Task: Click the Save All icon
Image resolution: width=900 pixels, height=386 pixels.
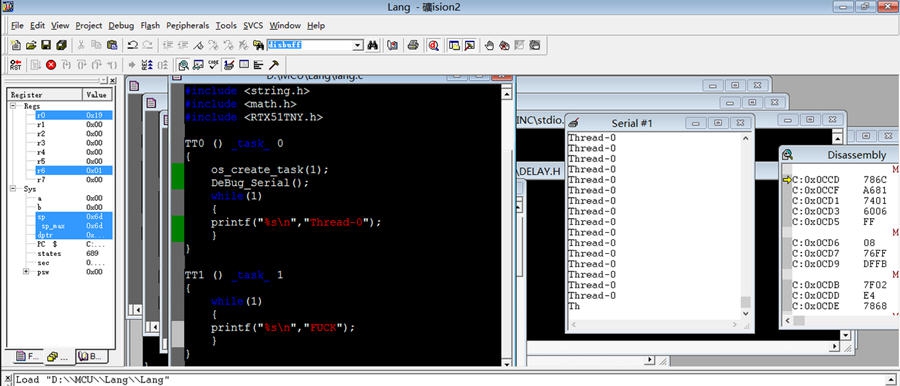Action: click(x=61, y=45)
